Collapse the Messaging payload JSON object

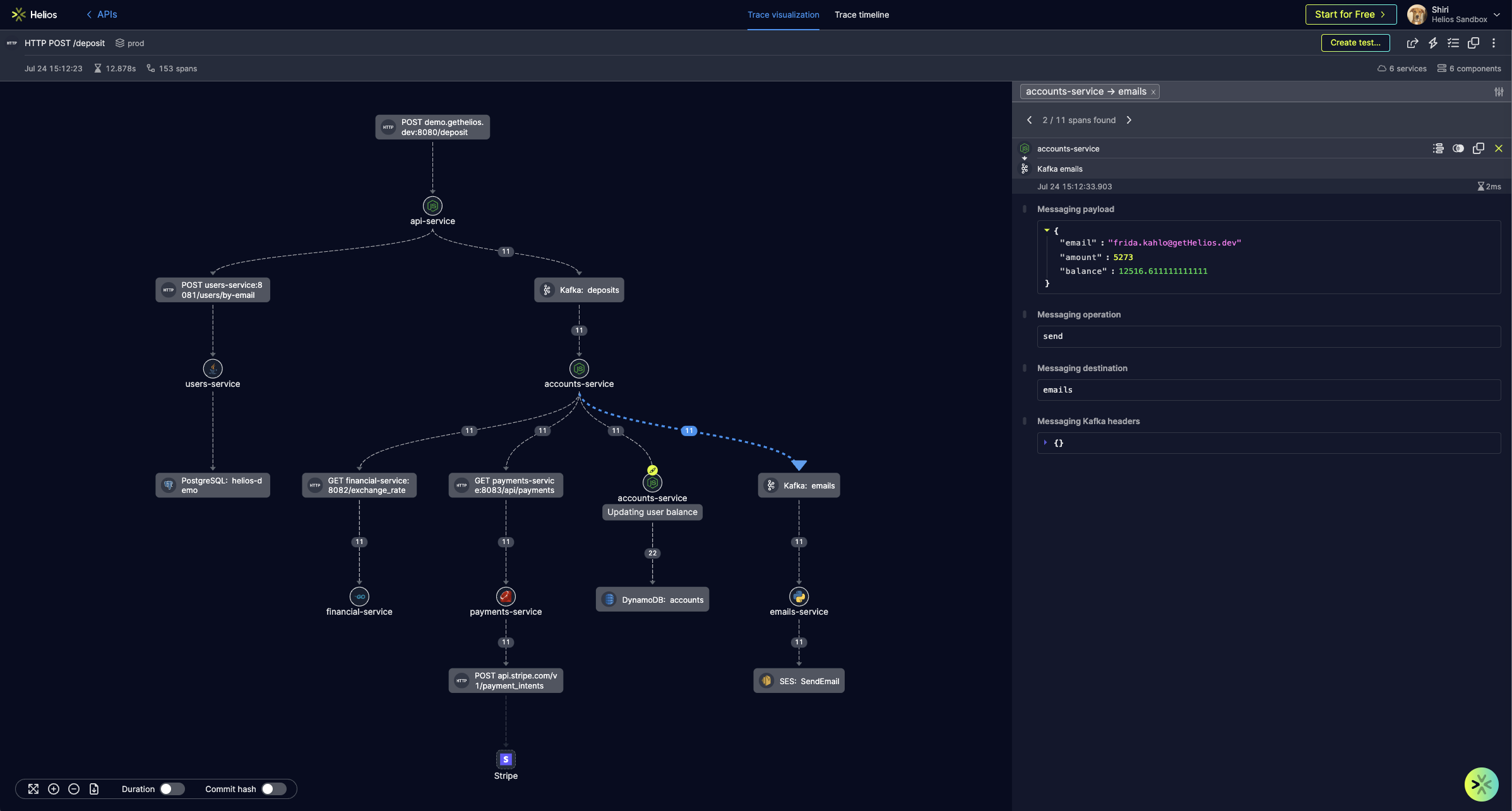pos(1047,230)
